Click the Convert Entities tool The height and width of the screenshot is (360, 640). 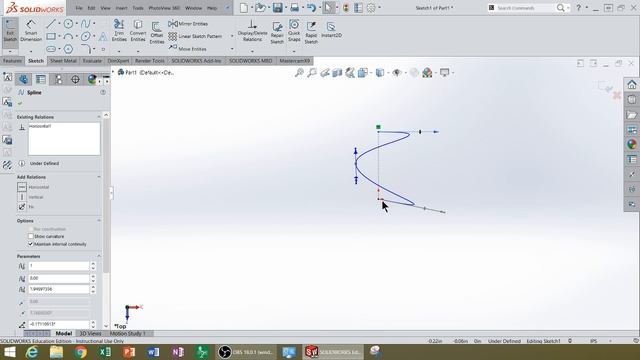point(138,30)
